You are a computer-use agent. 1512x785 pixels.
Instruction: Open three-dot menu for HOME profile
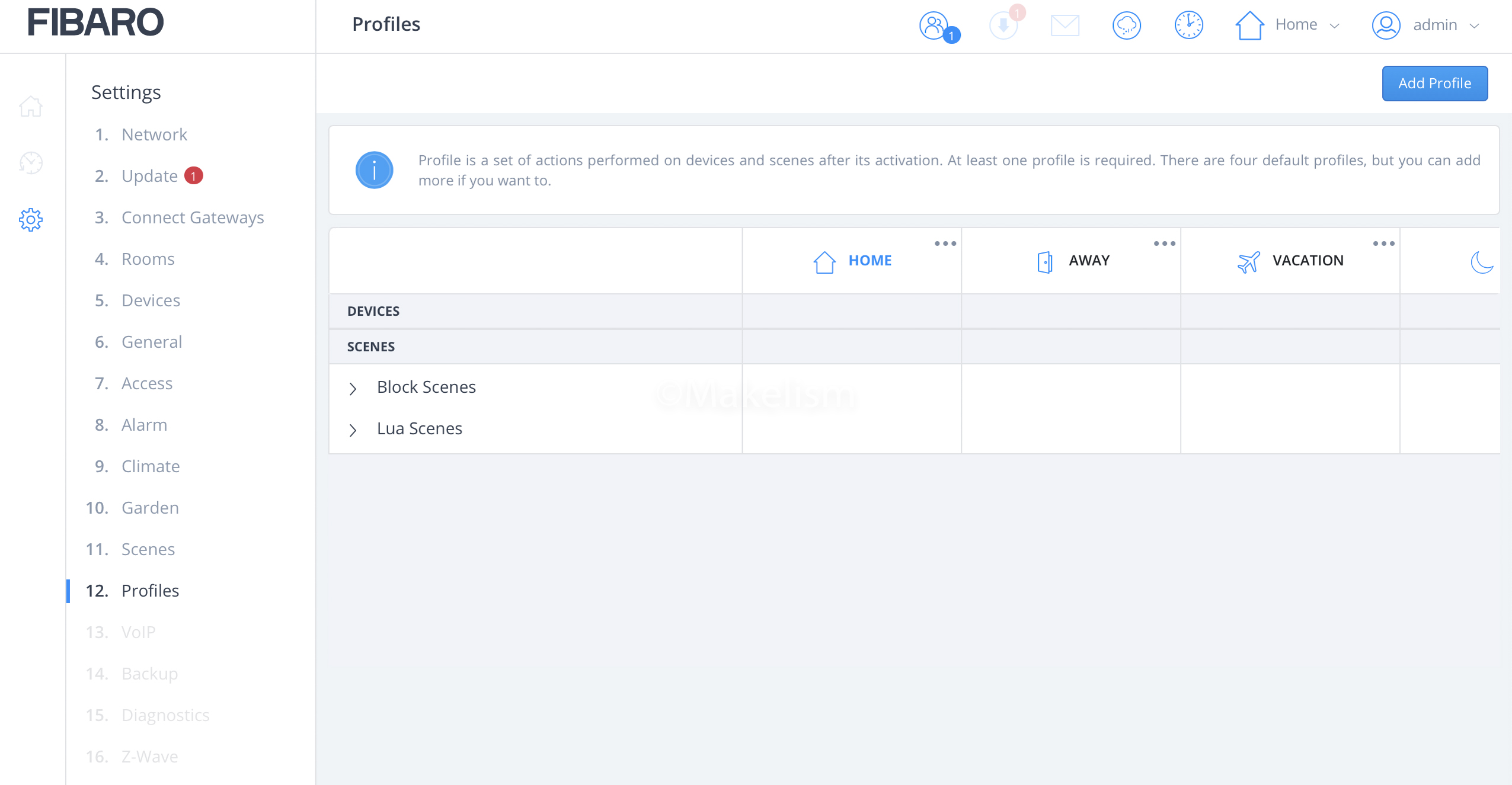click(x=945, y=243)
